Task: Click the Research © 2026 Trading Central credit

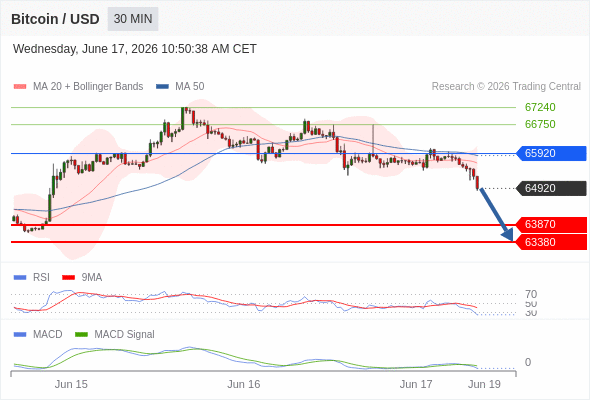Action: [x=506, y=87]
